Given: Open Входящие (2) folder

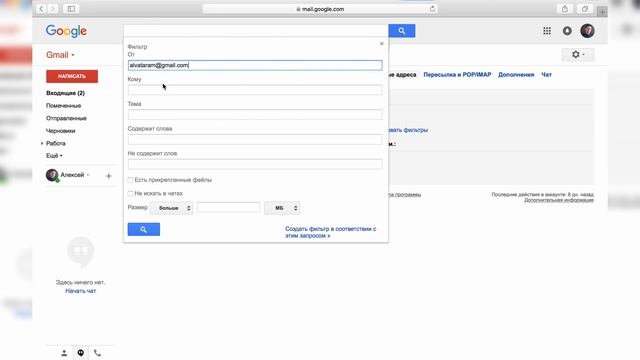Looking at the screenshot, I should [65, 93].
